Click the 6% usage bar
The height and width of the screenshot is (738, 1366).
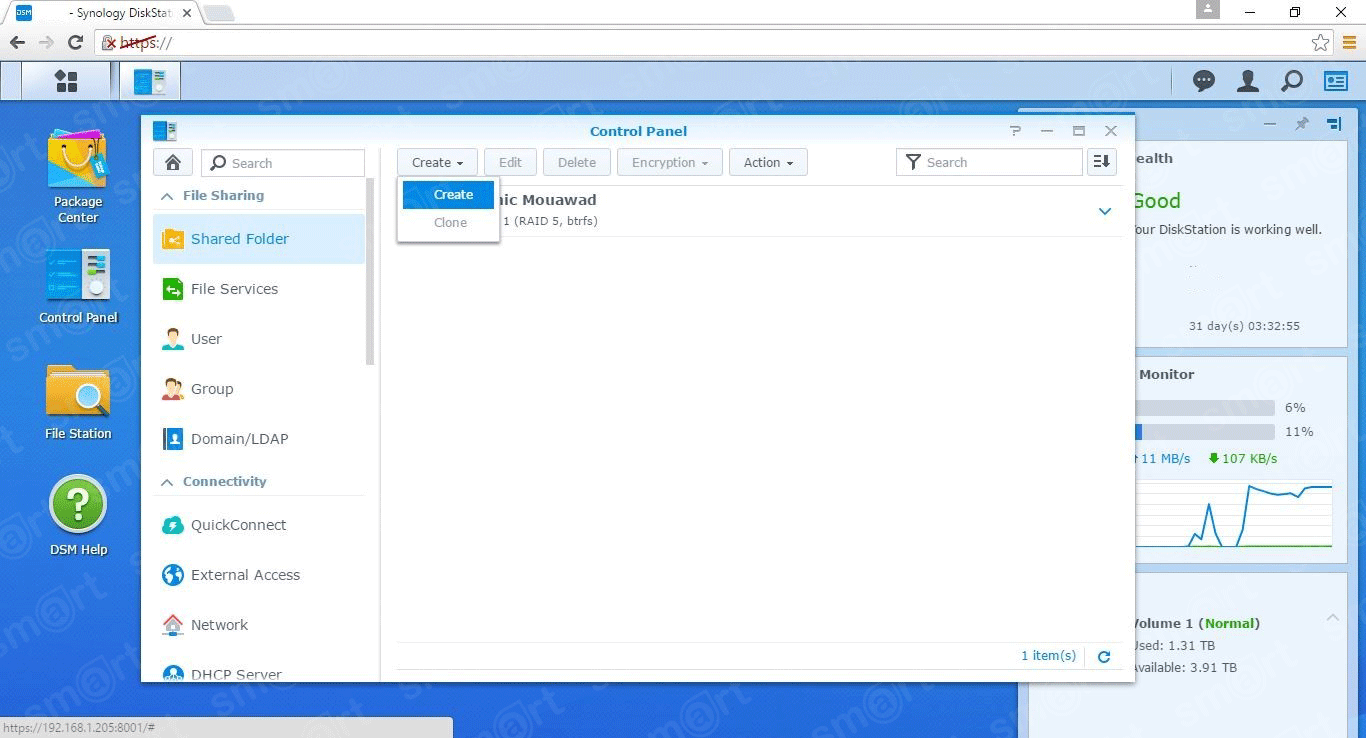[1205, 408]
